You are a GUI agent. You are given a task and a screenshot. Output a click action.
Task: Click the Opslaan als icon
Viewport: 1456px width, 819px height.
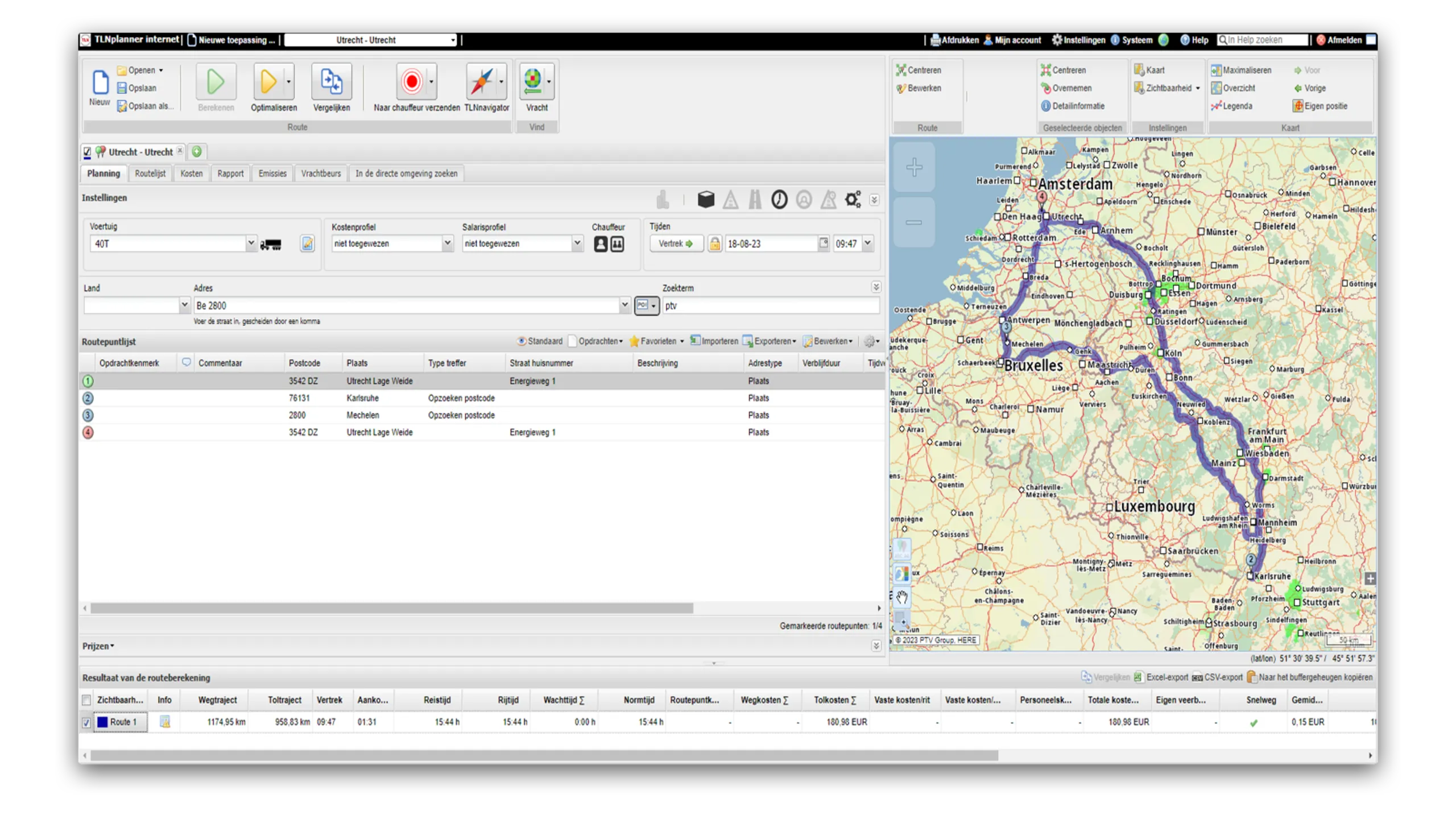click(x=122, y=106)
